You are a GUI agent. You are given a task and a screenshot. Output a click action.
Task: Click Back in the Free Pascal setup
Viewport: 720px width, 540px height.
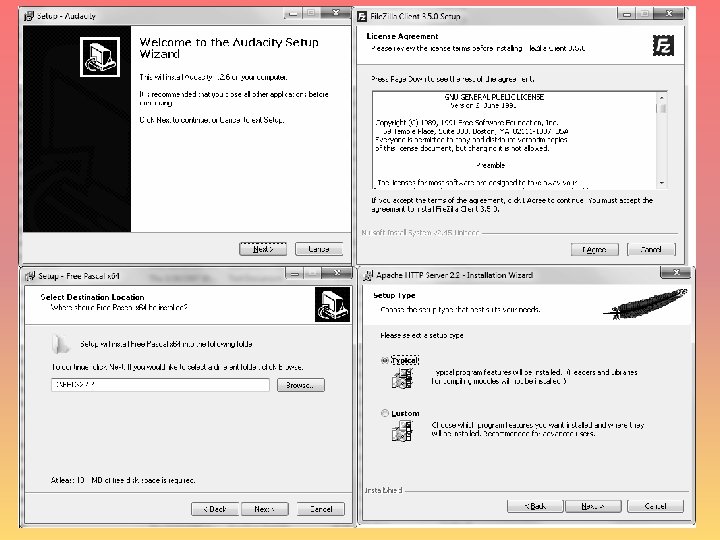(x=215, y=509)
